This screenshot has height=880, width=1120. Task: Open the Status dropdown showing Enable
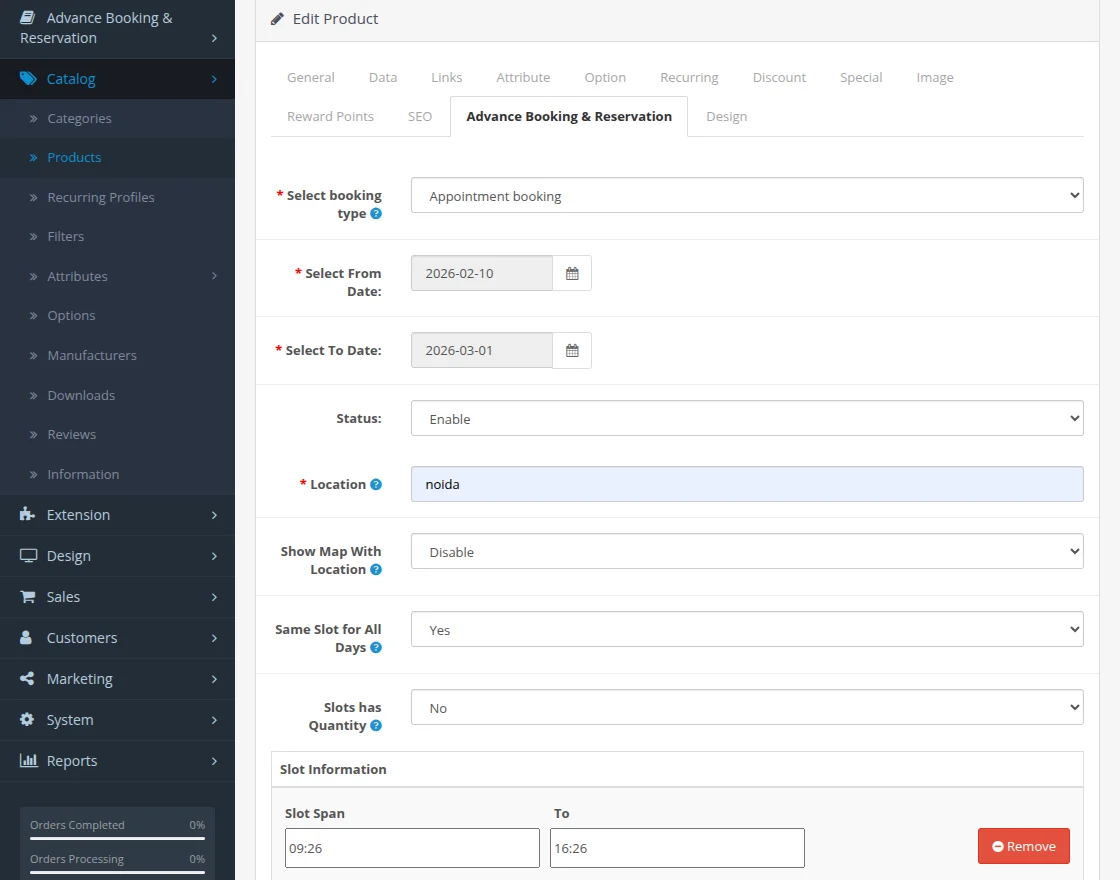[x=746, y=419]
